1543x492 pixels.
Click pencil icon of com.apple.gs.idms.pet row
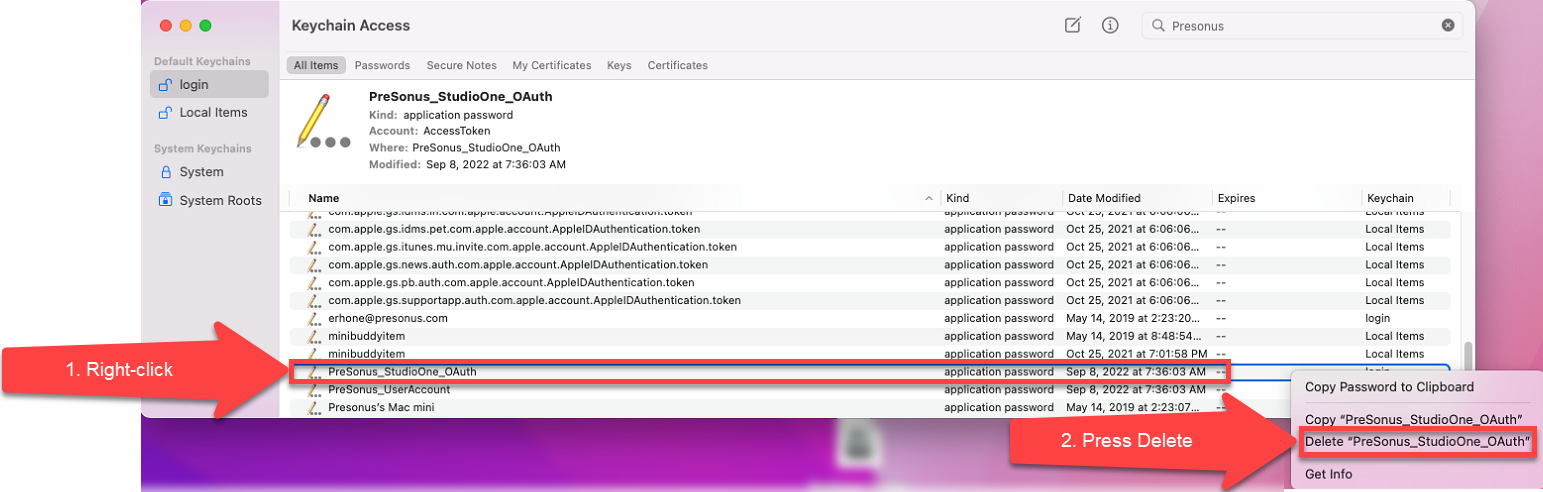pos(313,229)
